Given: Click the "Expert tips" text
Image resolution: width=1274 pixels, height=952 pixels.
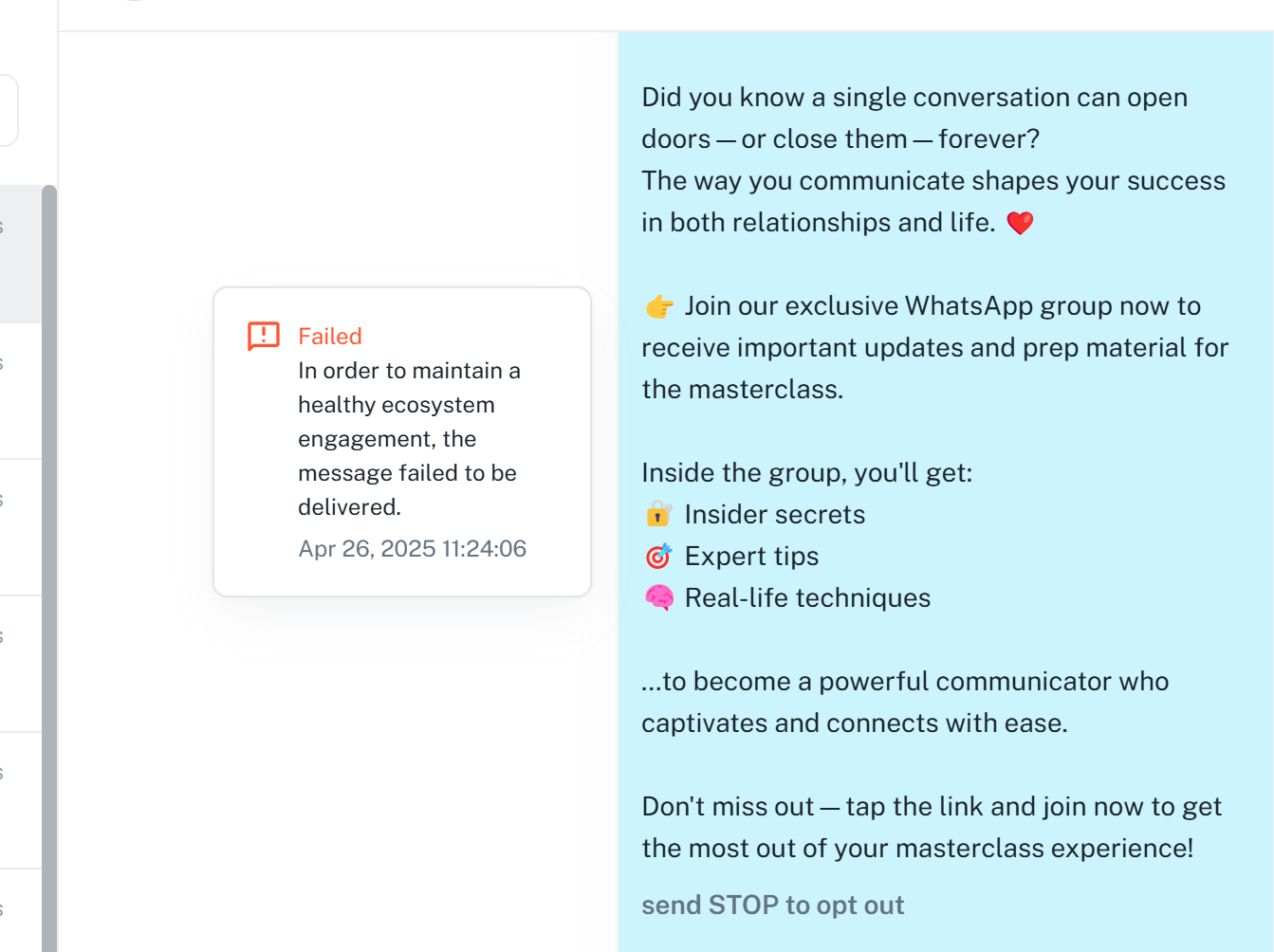Looking at the screenshot, I should coord(752,557).
